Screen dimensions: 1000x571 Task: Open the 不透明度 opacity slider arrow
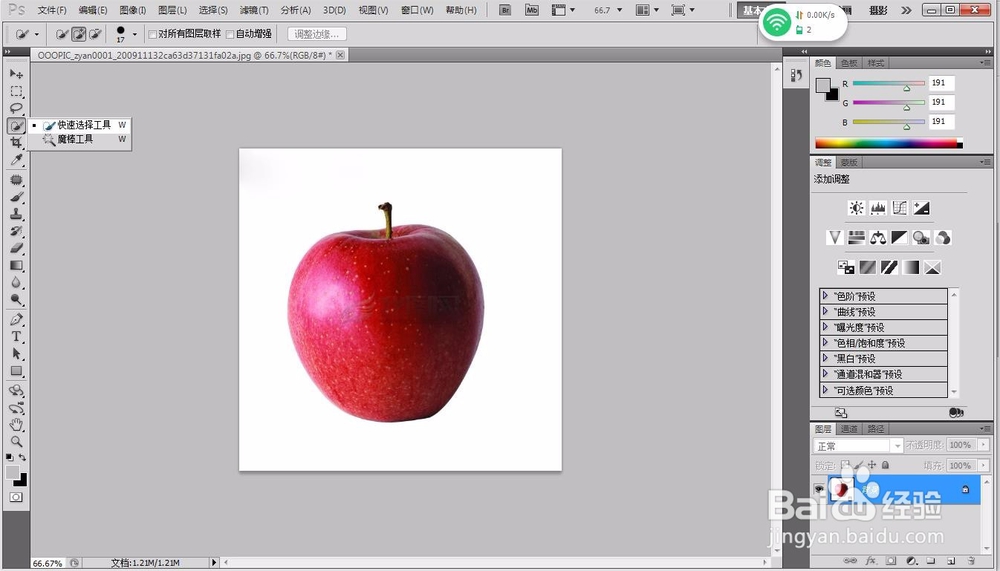984,445
